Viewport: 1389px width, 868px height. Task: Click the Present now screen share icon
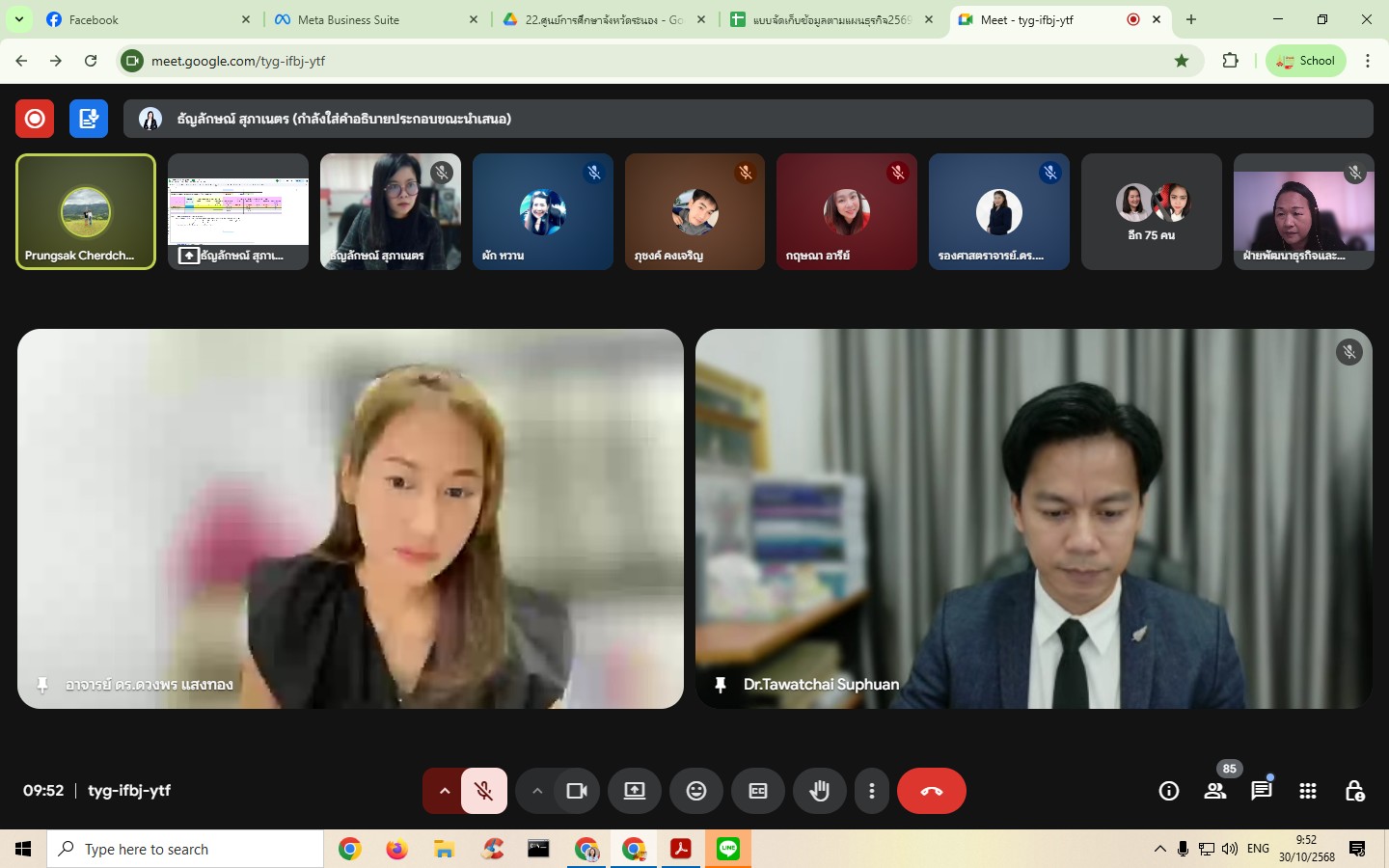635,791
